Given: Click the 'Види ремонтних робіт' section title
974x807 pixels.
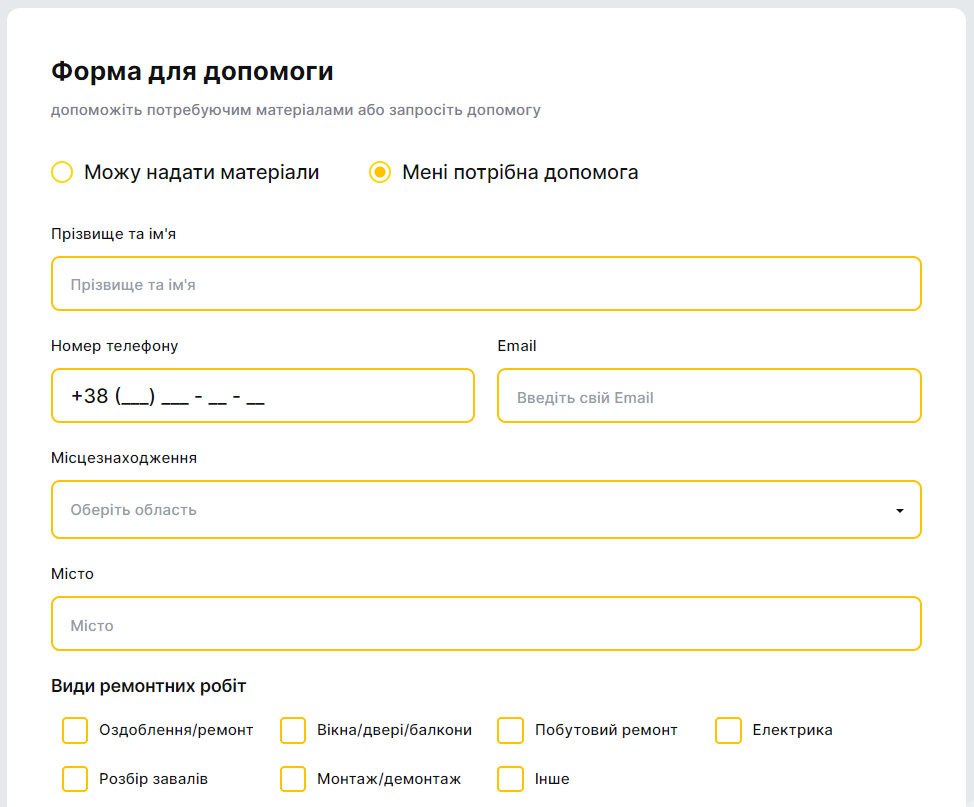Looking at the screenshot, I should [x=148, y=686].
